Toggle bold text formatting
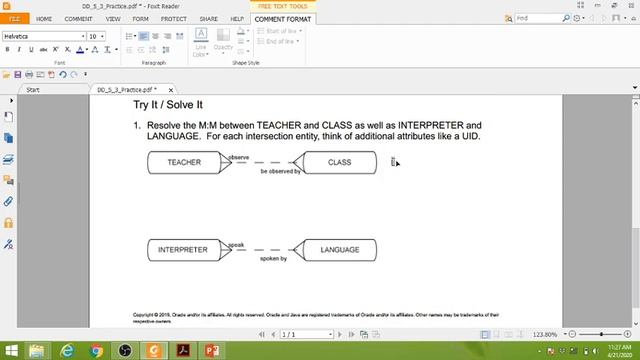 point(7,49)
